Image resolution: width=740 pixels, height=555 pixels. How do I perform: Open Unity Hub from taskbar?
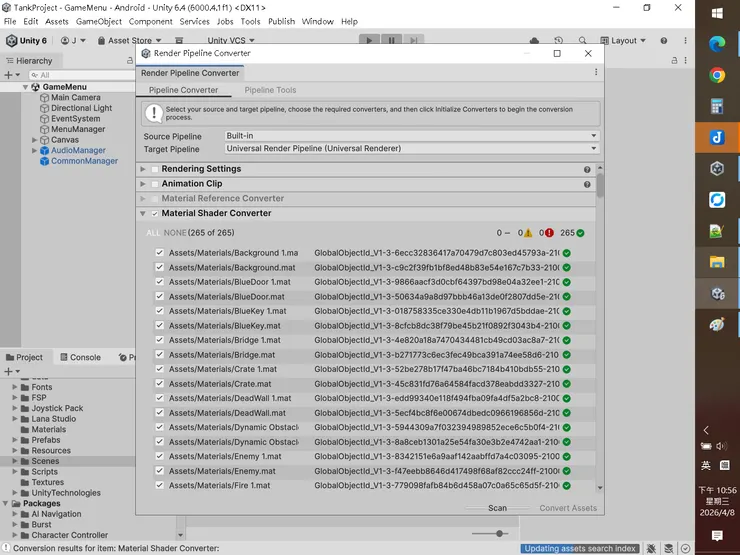(717, 168)
